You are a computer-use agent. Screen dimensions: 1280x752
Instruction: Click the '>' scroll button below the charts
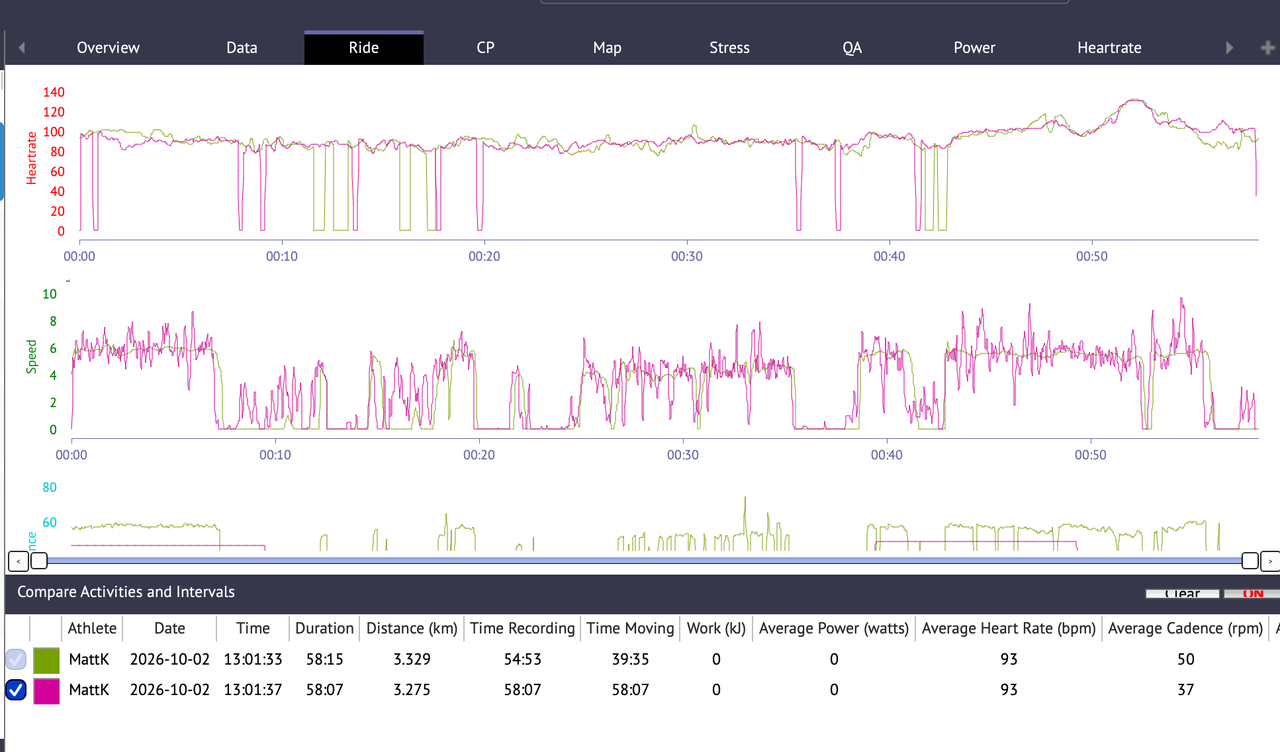[1270, 561]
